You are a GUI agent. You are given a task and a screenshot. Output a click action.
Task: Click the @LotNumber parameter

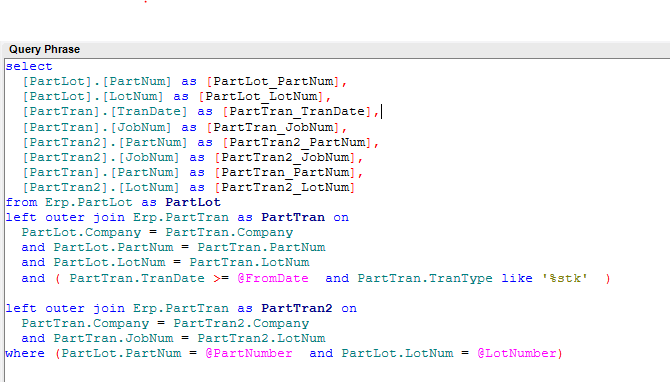517,353
